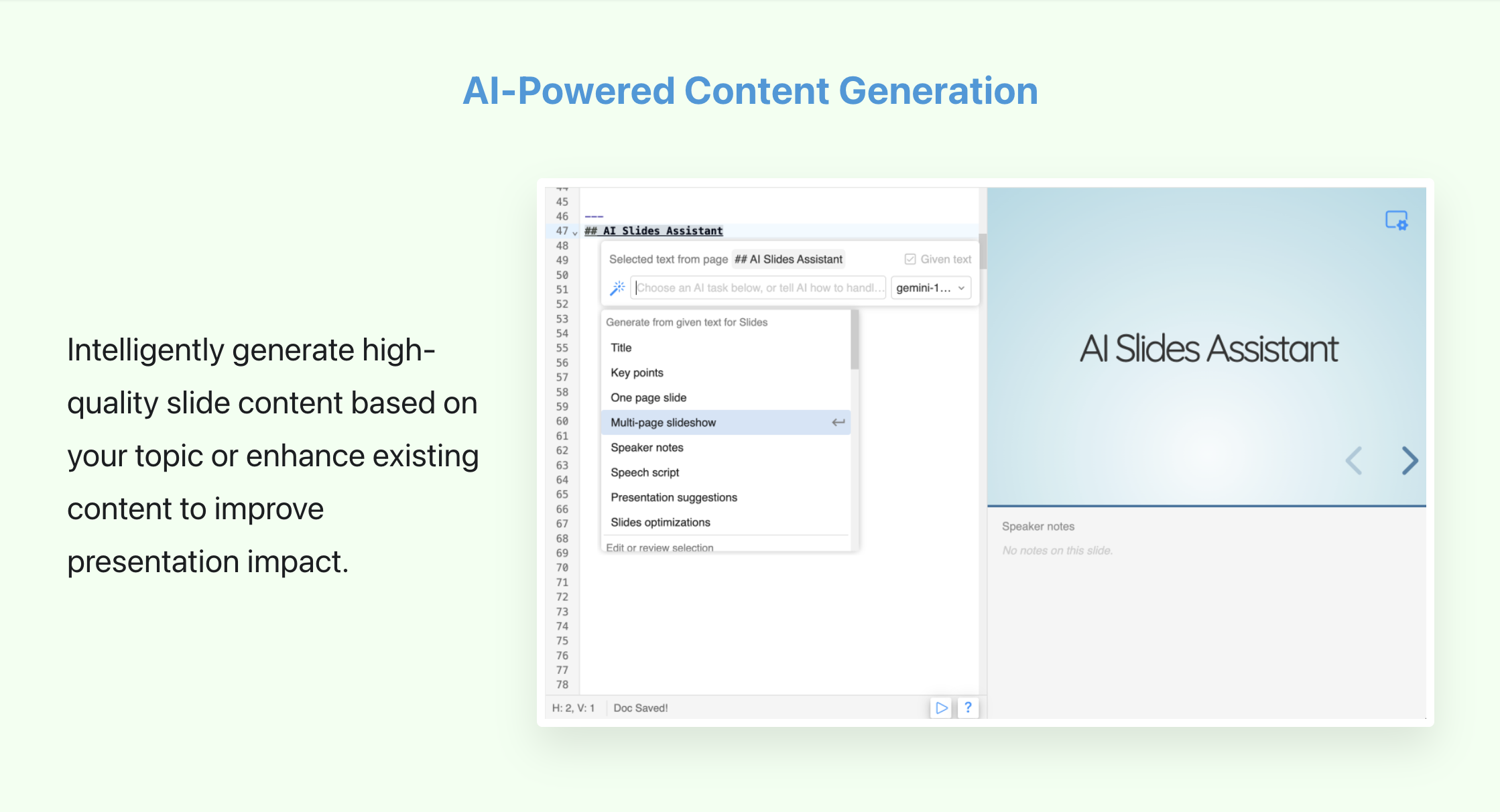Choose Key points option
The image size is (1500, 812).
pyautogui.click(x=637, y=373)
